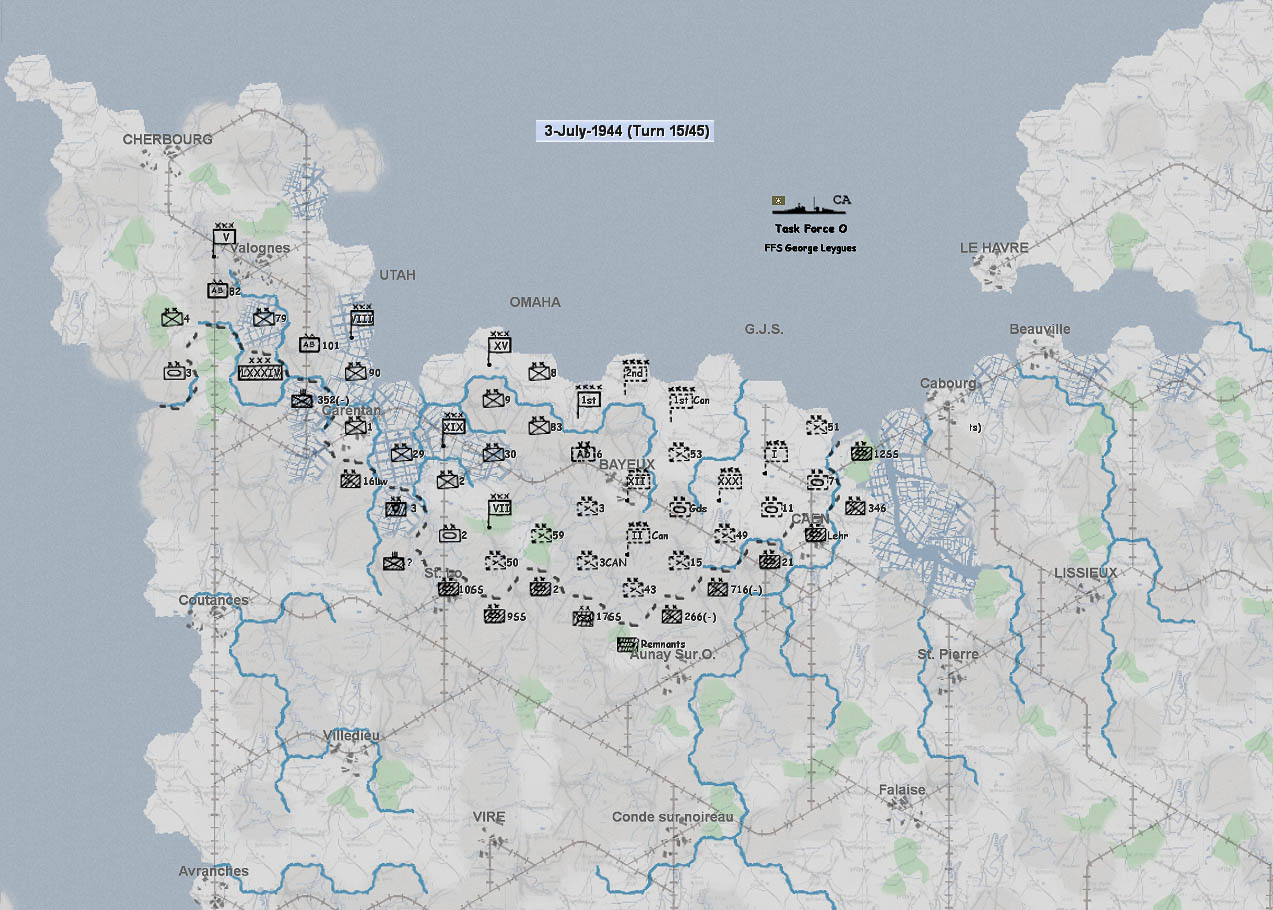Select the Guards armoured (Gds) counter
This screenshot has width=1273, height=910.
click(678, 508)
